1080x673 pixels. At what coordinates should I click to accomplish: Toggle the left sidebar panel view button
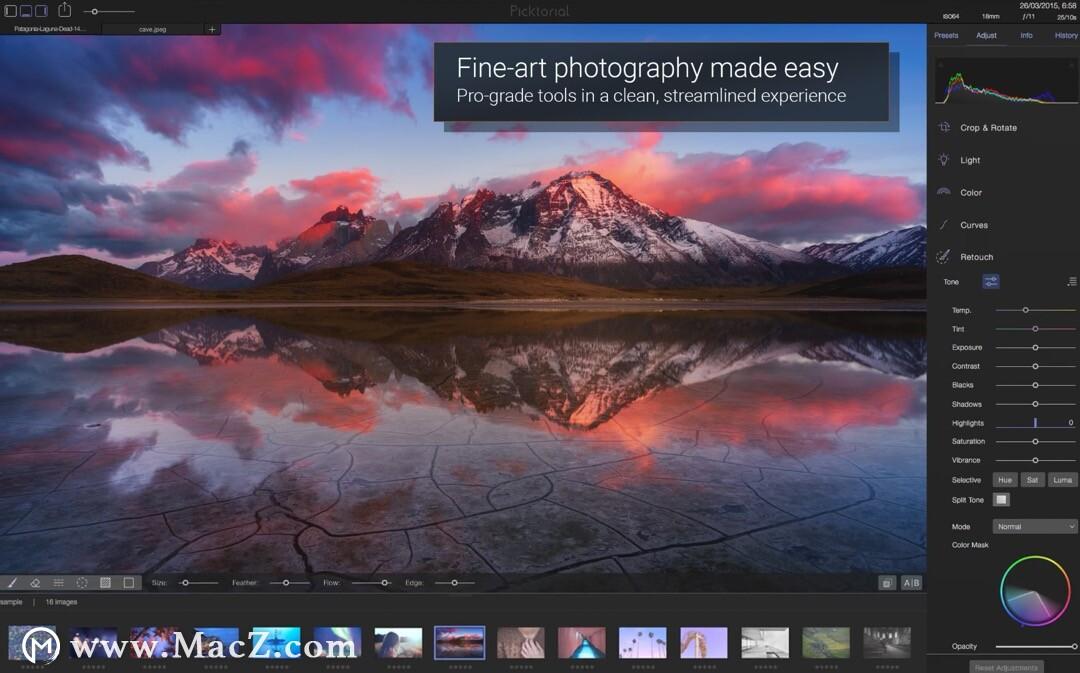[x=11, y=11]
